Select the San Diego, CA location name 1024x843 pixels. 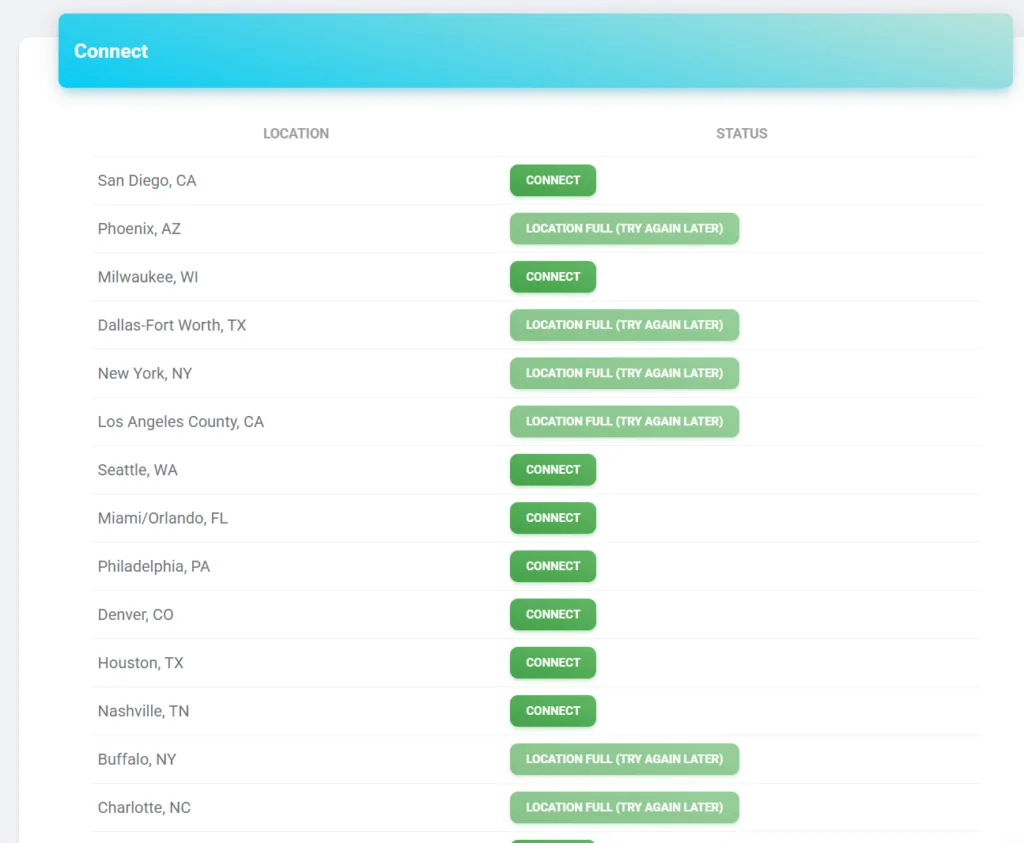[147, 181]
